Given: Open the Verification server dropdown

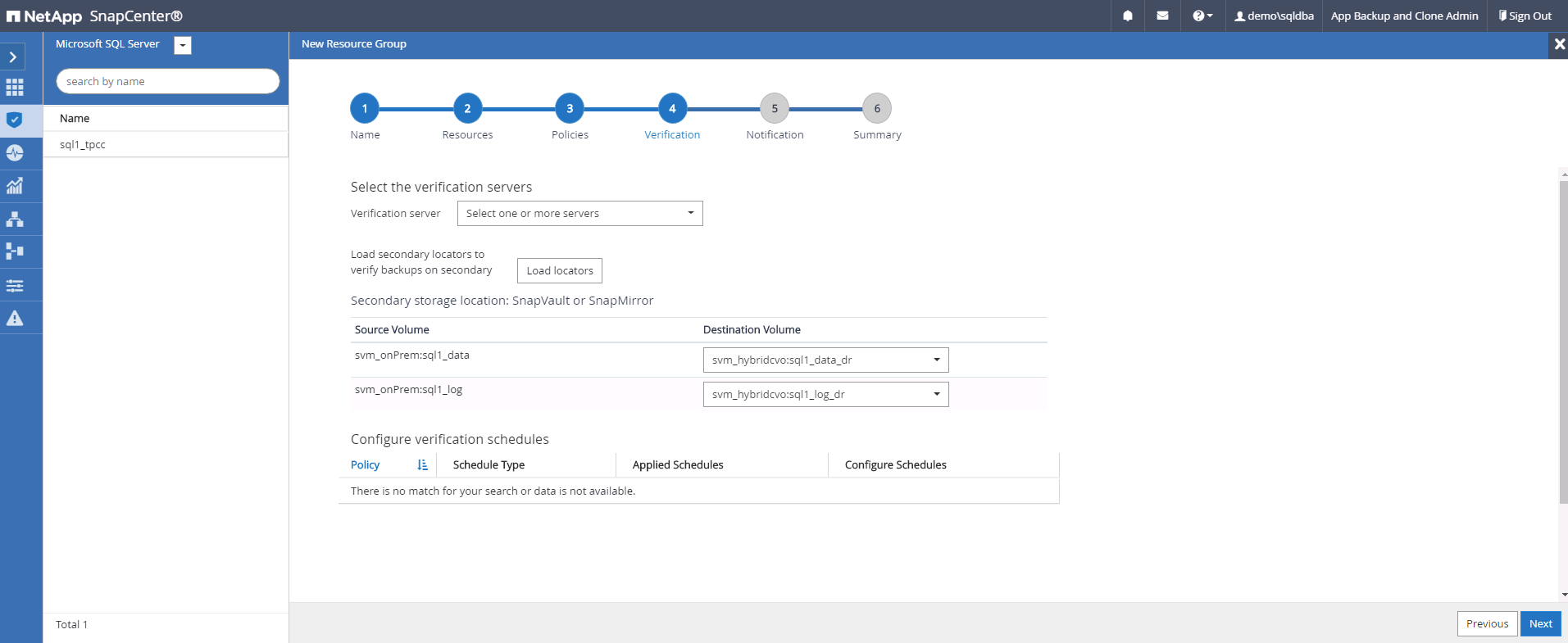Looking at the screenshot, I should (580, 214).
